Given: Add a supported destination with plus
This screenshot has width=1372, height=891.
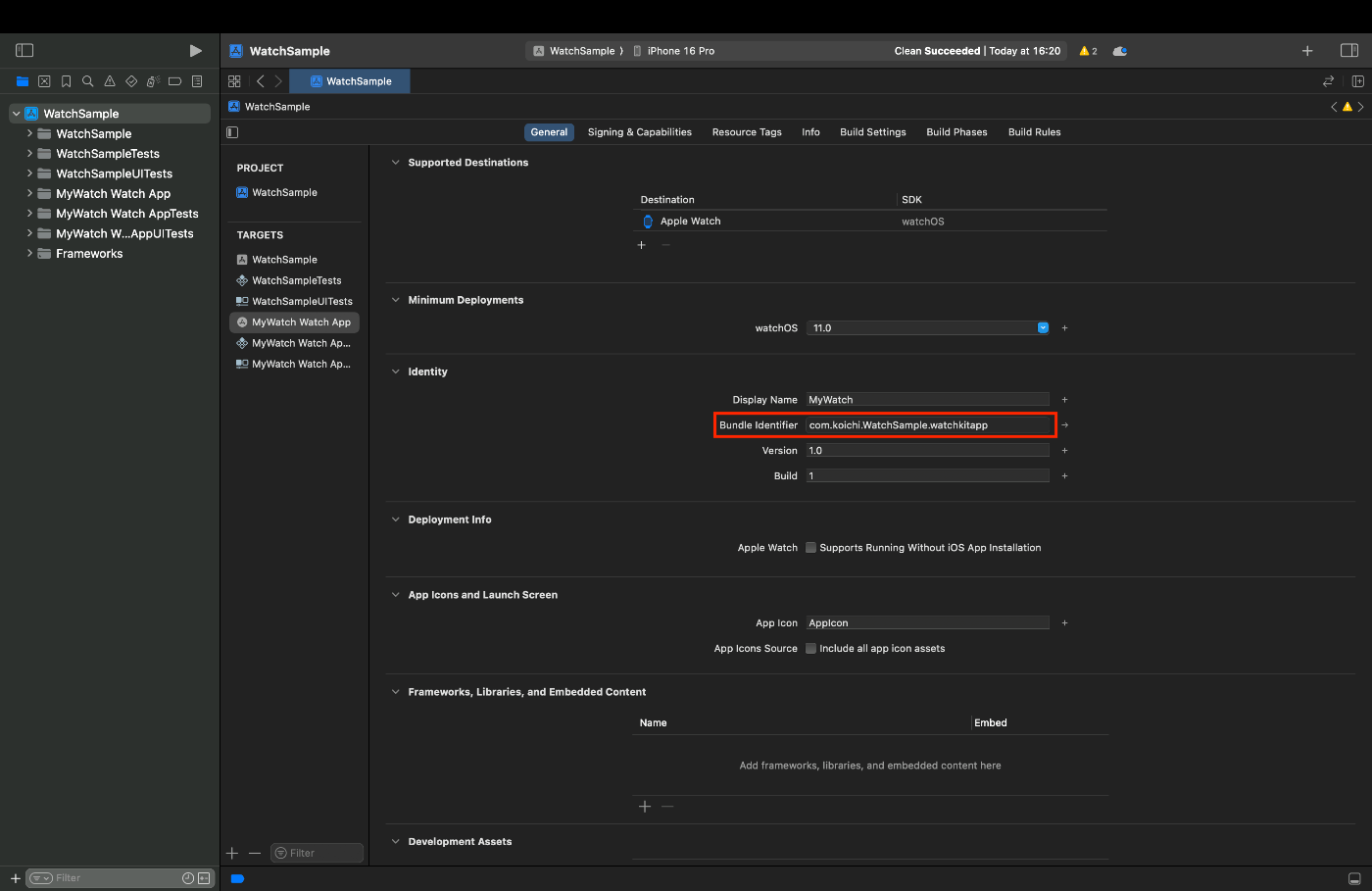Looking at the screenshot, I should [x=642, y=245].
